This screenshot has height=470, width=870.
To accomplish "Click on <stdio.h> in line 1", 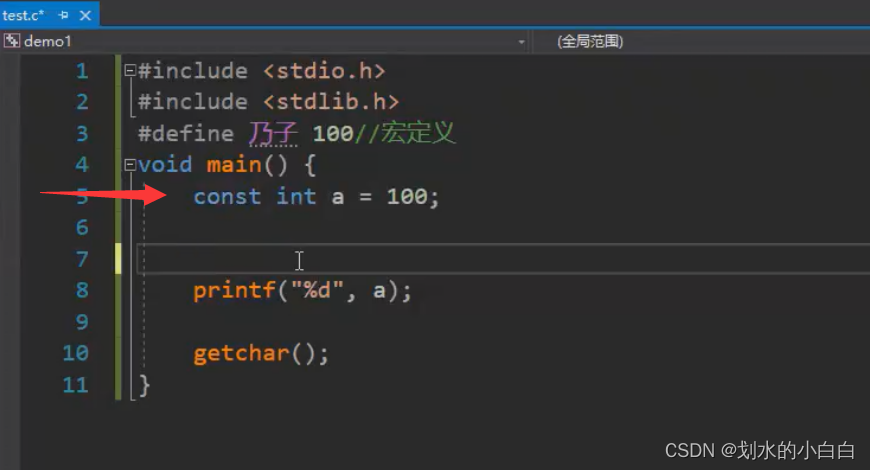I will coord(324,71).
